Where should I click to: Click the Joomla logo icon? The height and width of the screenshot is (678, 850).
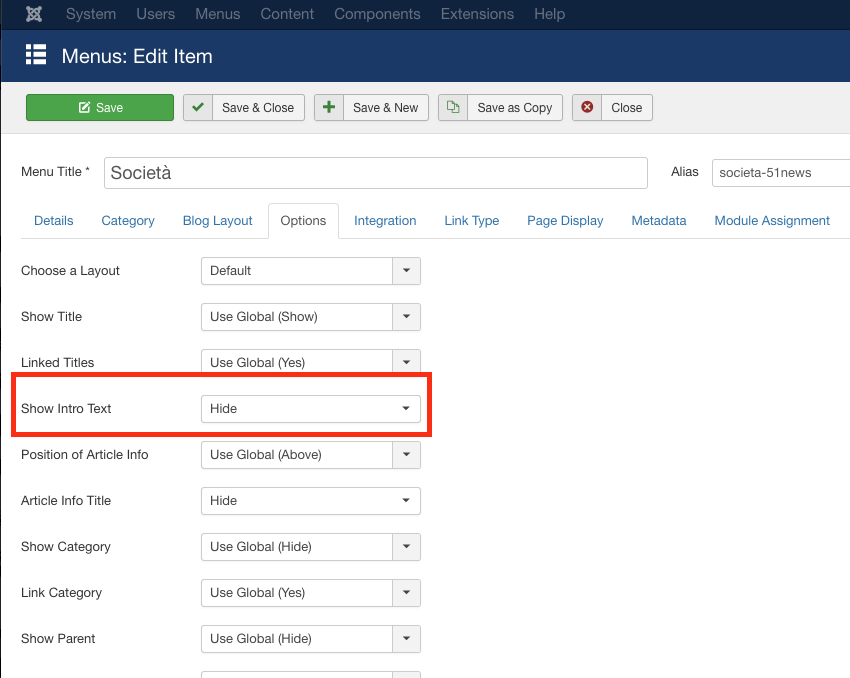[x=33, y=14]
